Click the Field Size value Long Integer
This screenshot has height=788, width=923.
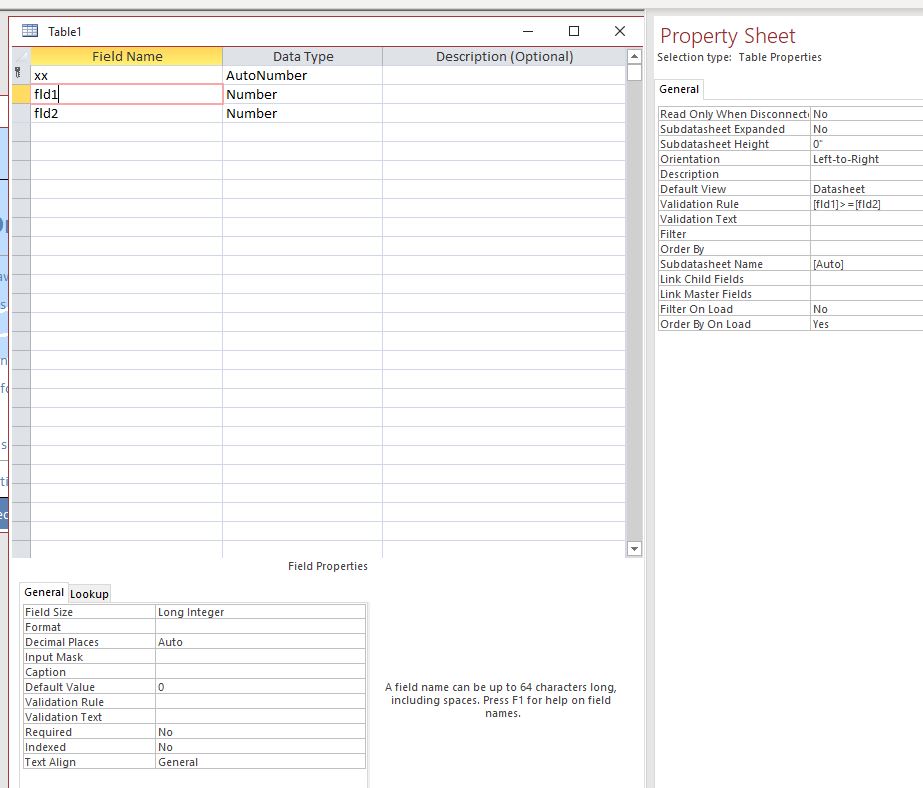pyautogui.click(x=260, y=612)
